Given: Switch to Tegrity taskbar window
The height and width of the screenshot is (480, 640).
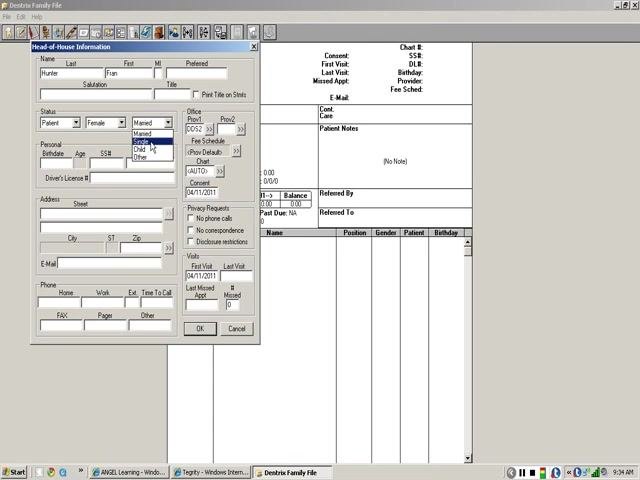Looking at the screenshot, I should click(211, 472).
